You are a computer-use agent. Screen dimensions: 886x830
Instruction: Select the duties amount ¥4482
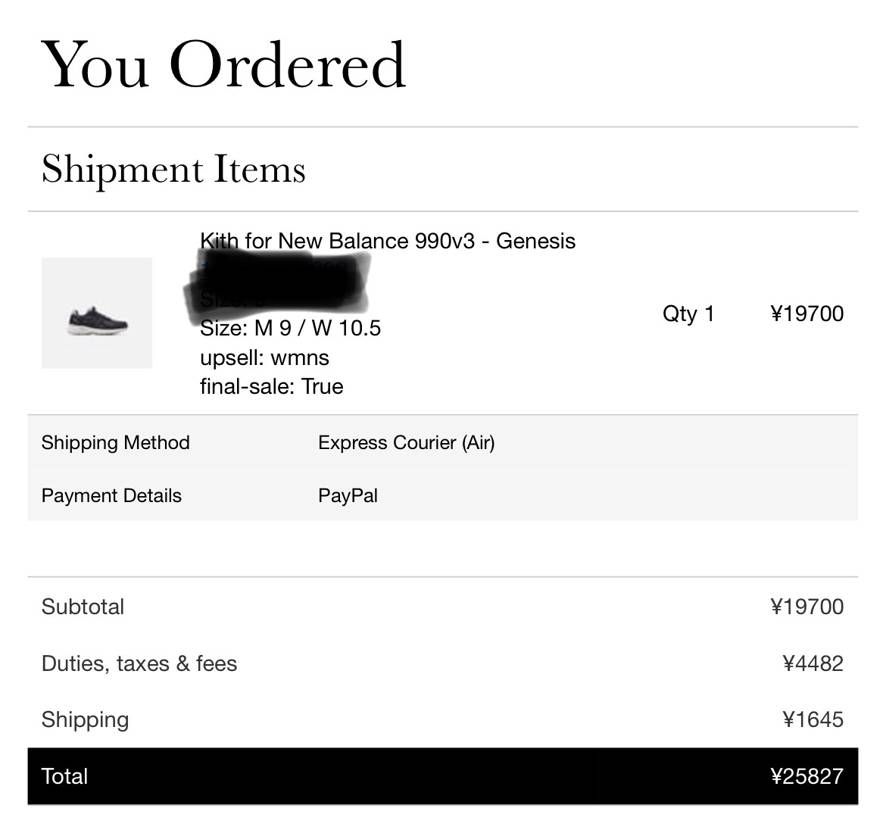[813, 663]
